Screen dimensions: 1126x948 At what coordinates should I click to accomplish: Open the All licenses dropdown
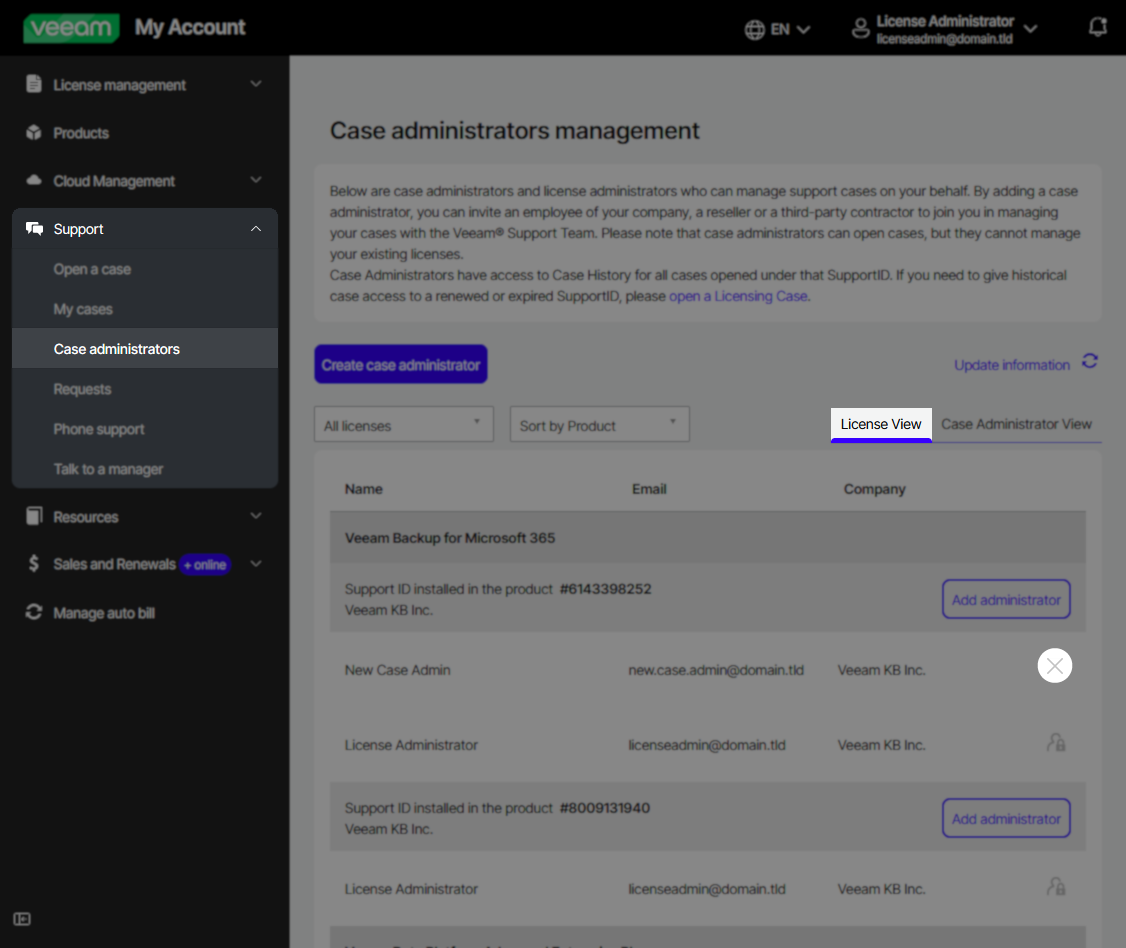403,424
